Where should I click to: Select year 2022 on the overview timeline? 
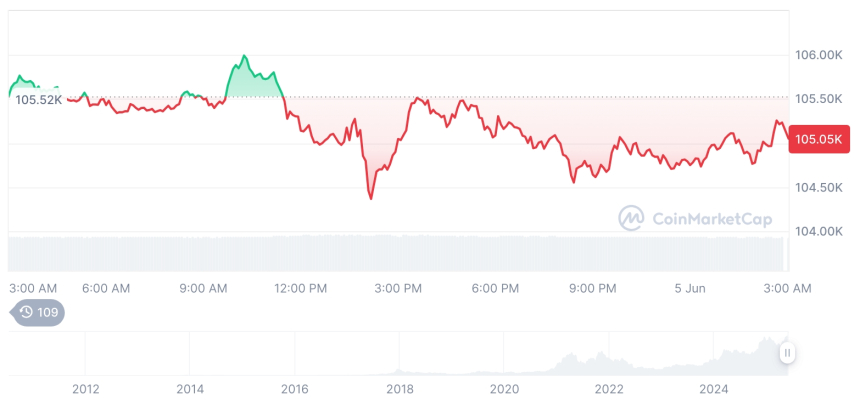pyautogui.click(x=609, y=388)
